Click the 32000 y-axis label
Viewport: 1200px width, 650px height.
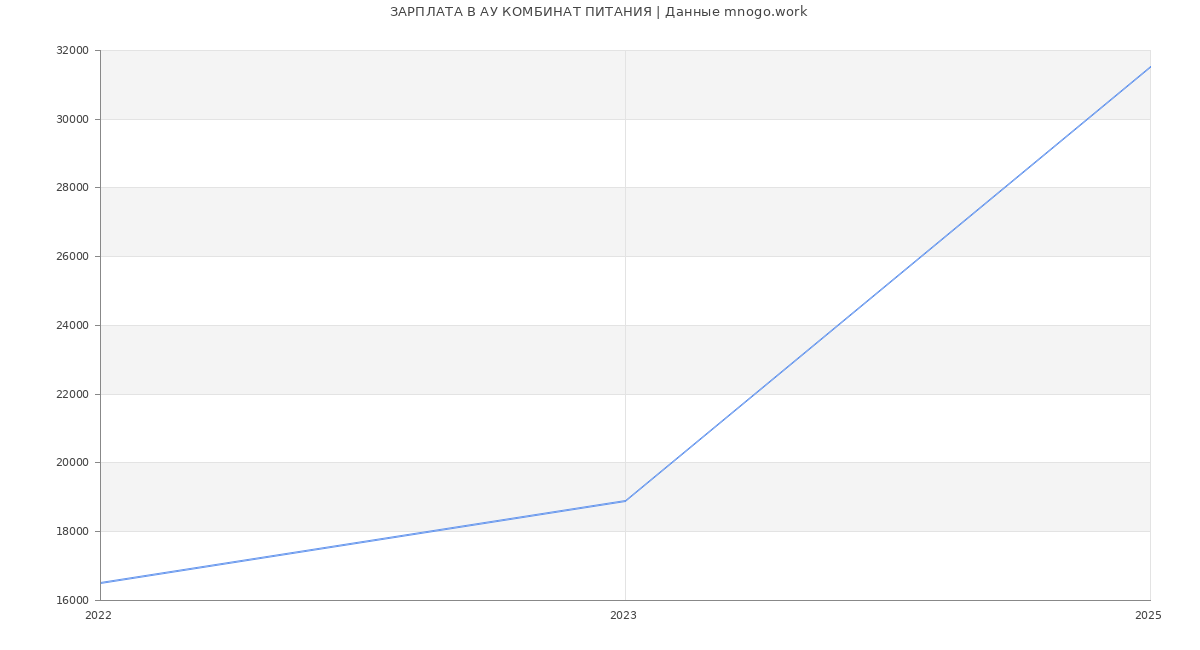click(x=72, y=51)
